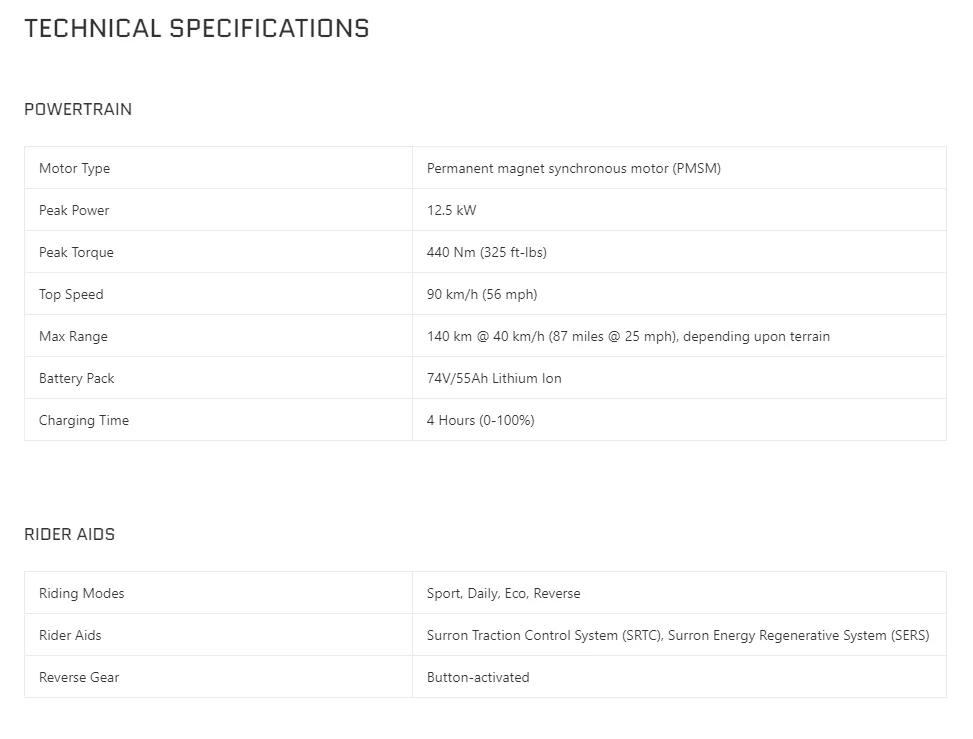The image size is (973, 739).
Task: Click the Peak Torque label
Action: 76,253
